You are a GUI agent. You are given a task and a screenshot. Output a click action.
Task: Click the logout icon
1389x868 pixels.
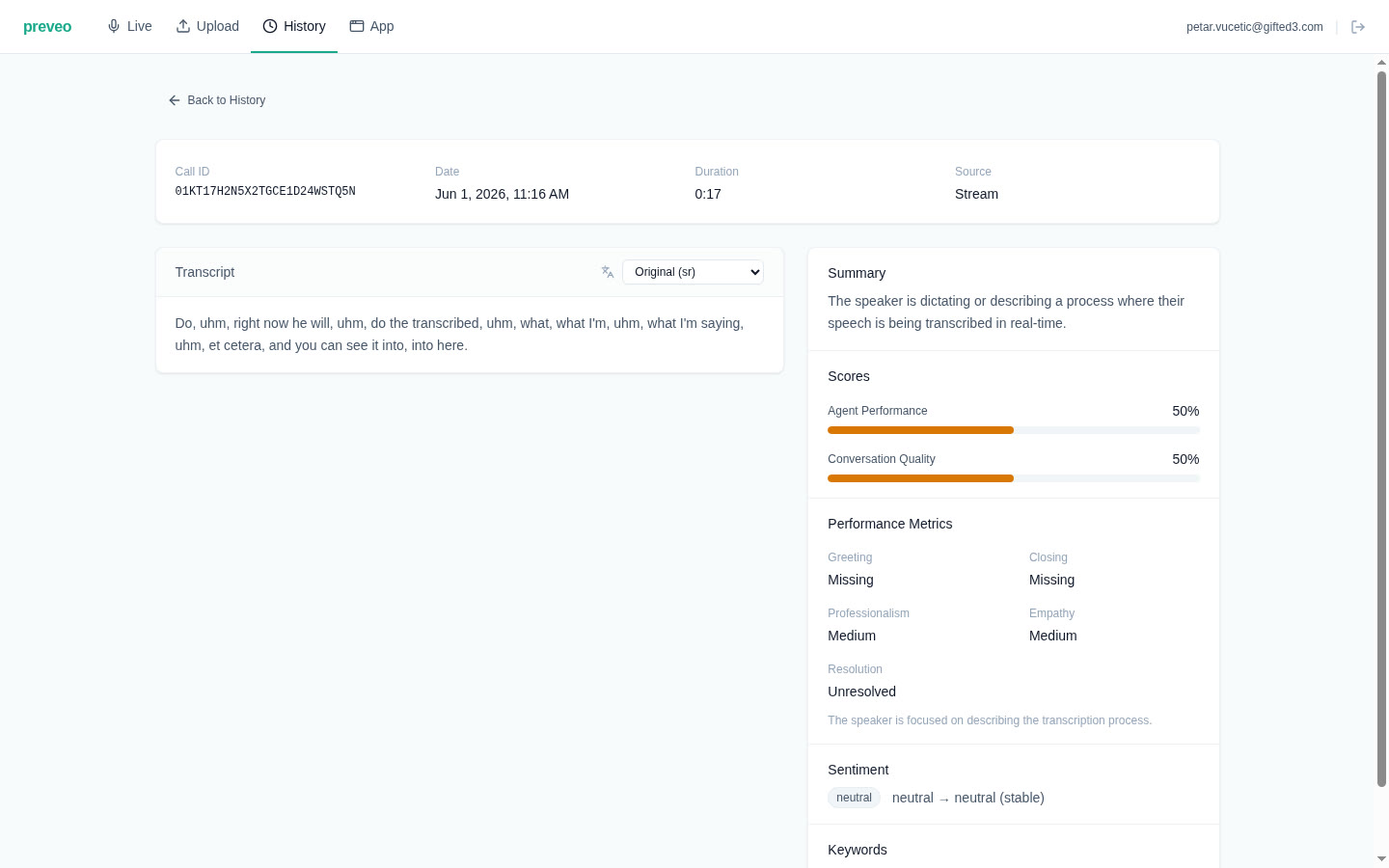tap(1358, 27)
